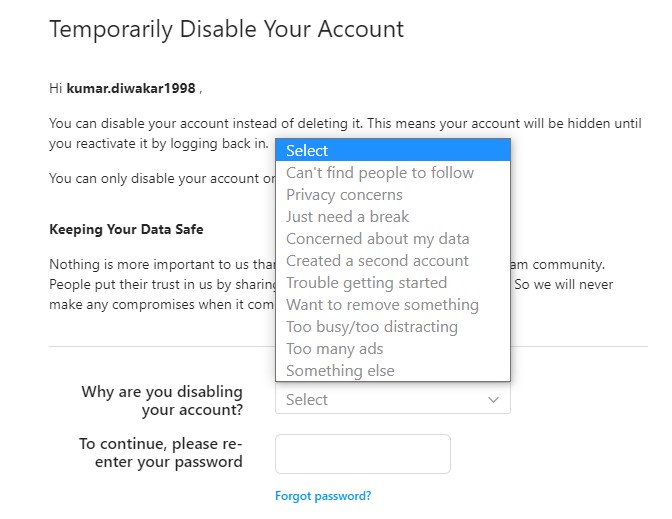Click the "Keeping Your Data Safe" heading
Screen dimensions: 672x519
tap(126, 229)
